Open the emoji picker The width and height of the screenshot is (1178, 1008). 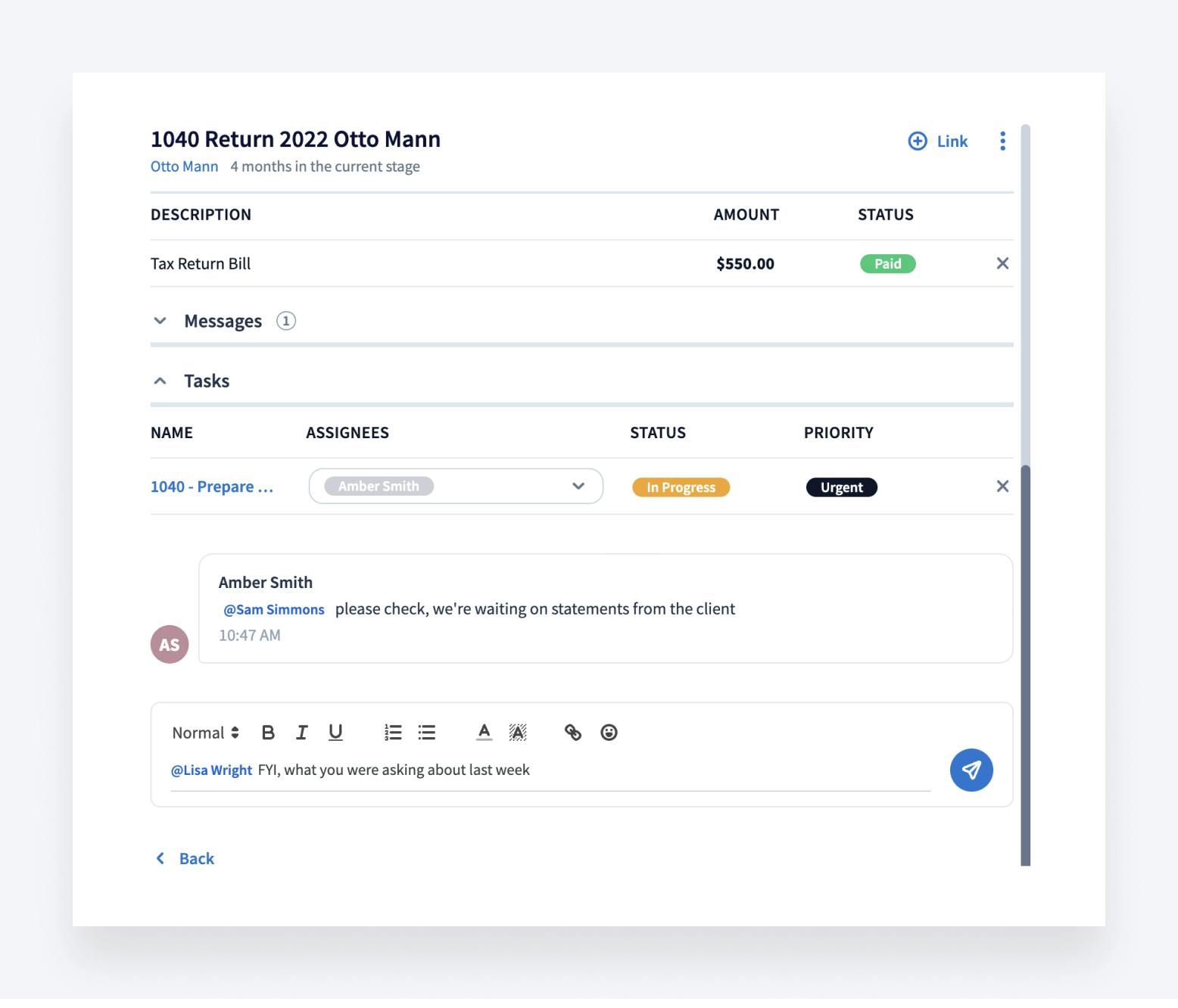tap(609, 733)
